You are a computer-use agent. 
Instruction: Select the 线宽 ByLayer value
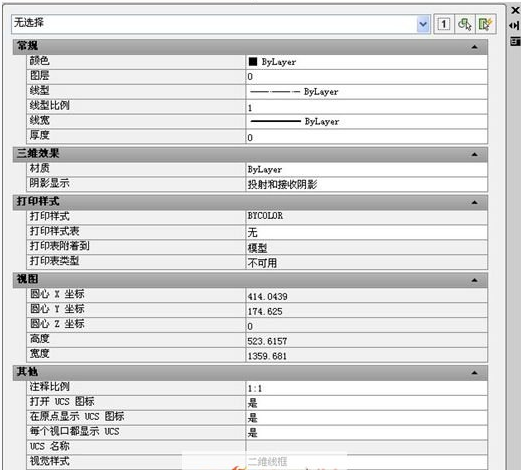pyautogui.click(x=367, y=122)
